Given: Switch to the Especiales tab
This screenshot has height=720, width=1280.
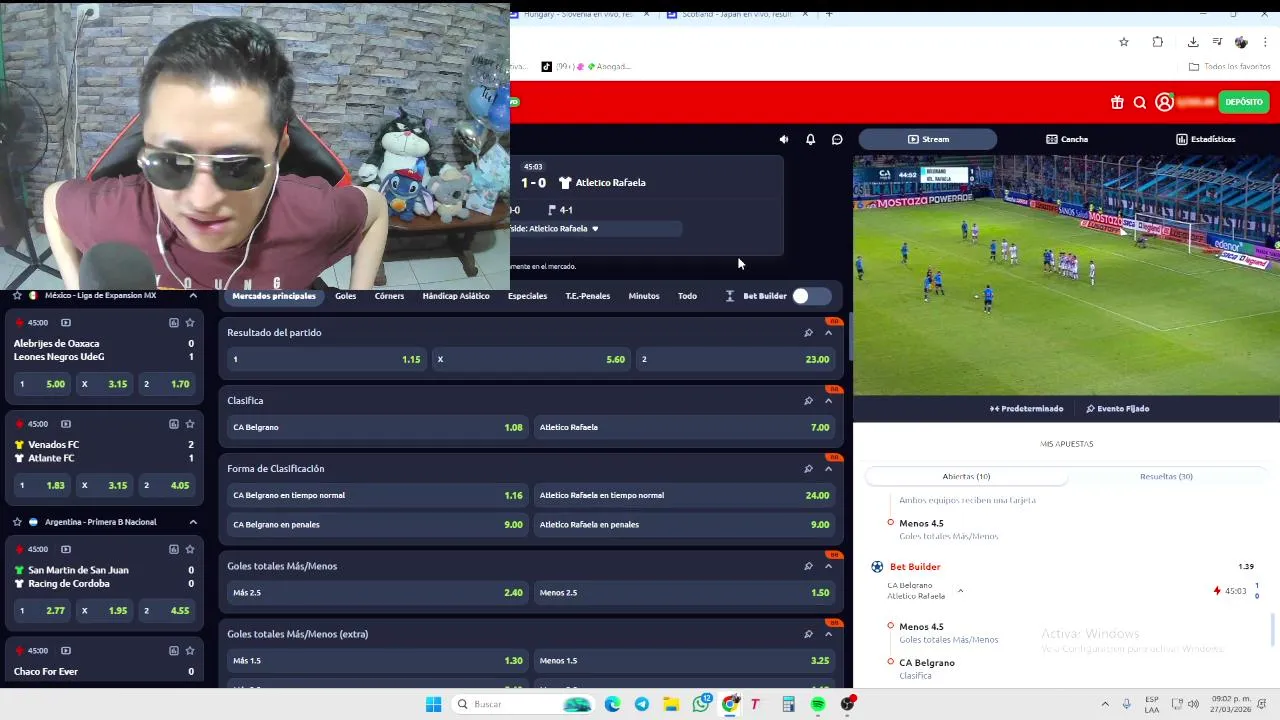Looking at the screenshot, I should pyautogui.click(x=527, y=296).
